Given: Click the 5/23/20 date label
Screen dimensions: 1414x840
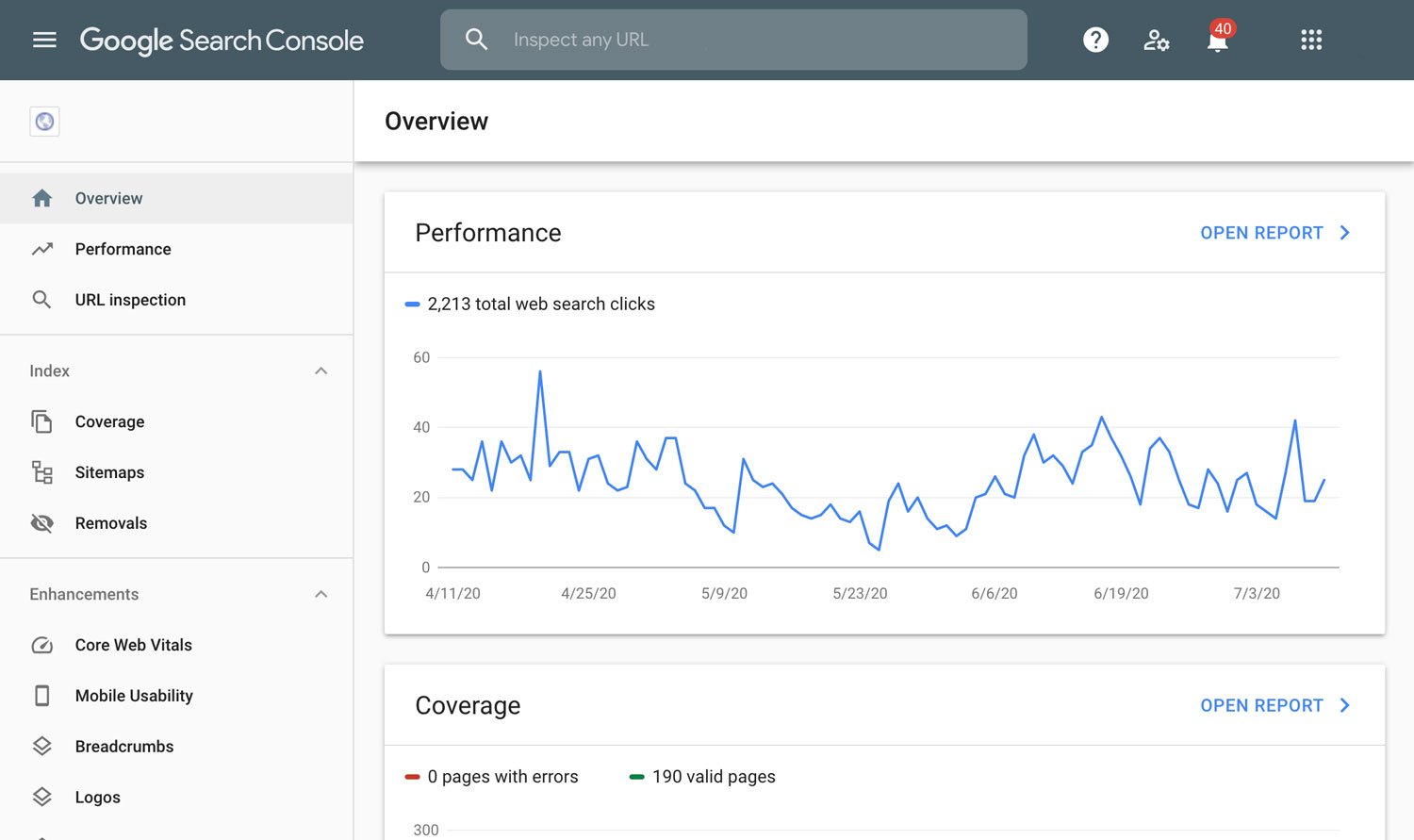Looking at the screenshot, I should [860, 593].
